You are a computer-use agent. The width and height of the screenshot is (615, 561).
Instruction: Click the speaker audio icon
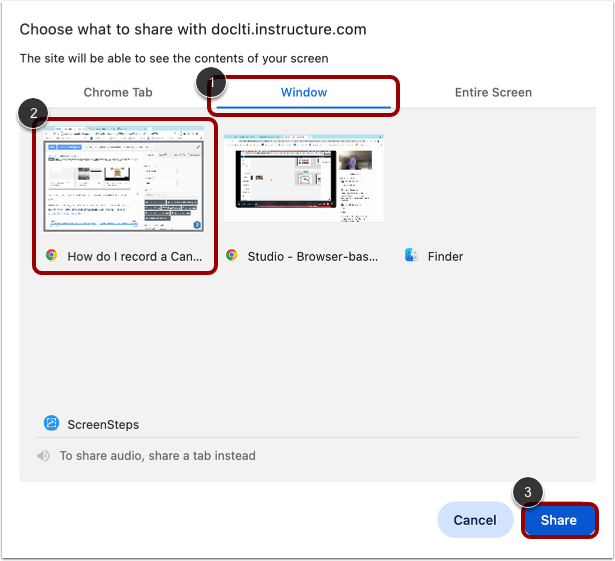(x=43, y=456)
